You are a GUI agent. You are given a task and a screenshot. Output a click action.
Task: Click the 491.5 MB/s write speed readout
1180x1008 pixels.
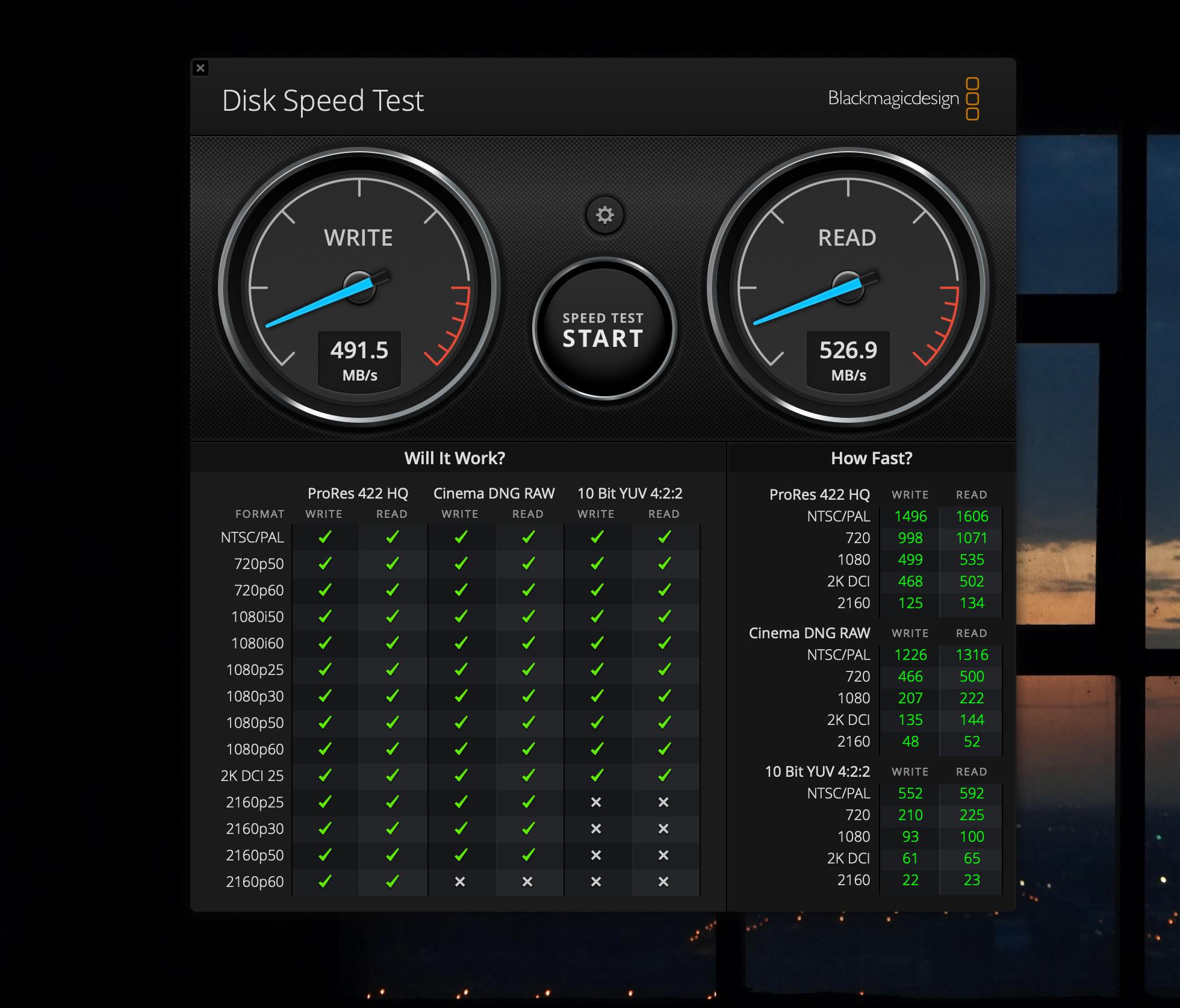[359, 358]
